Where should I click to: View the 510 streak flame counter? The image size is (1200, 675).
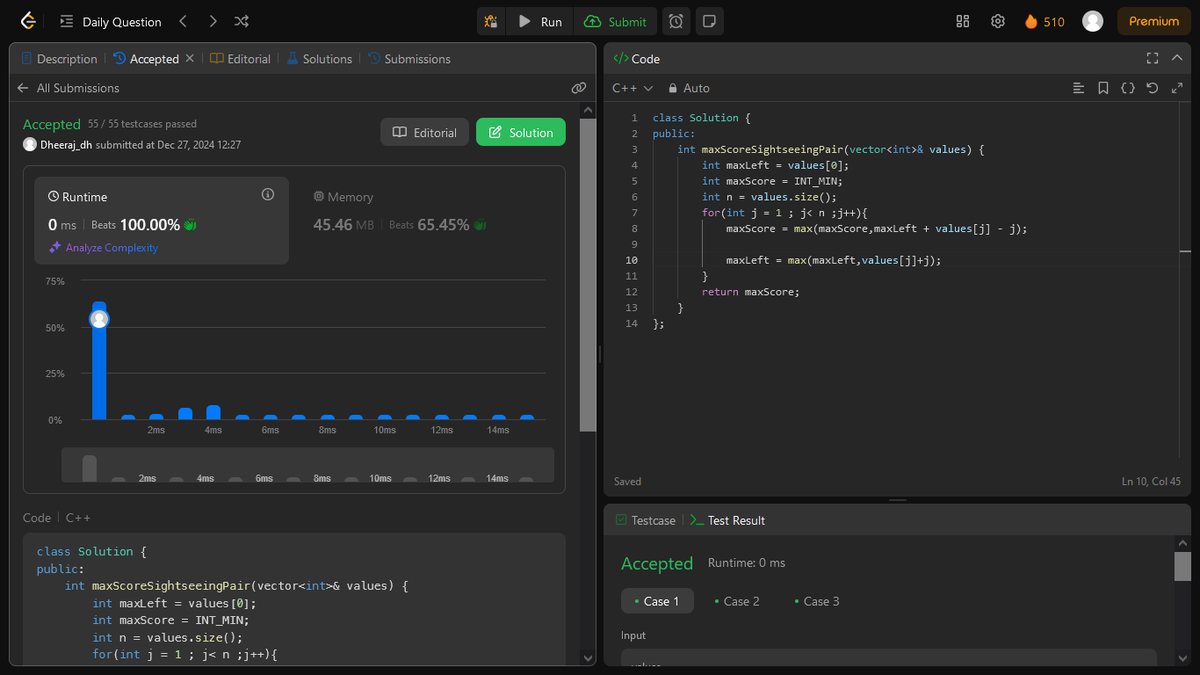pyautogui.click(x=1045, y=21)
